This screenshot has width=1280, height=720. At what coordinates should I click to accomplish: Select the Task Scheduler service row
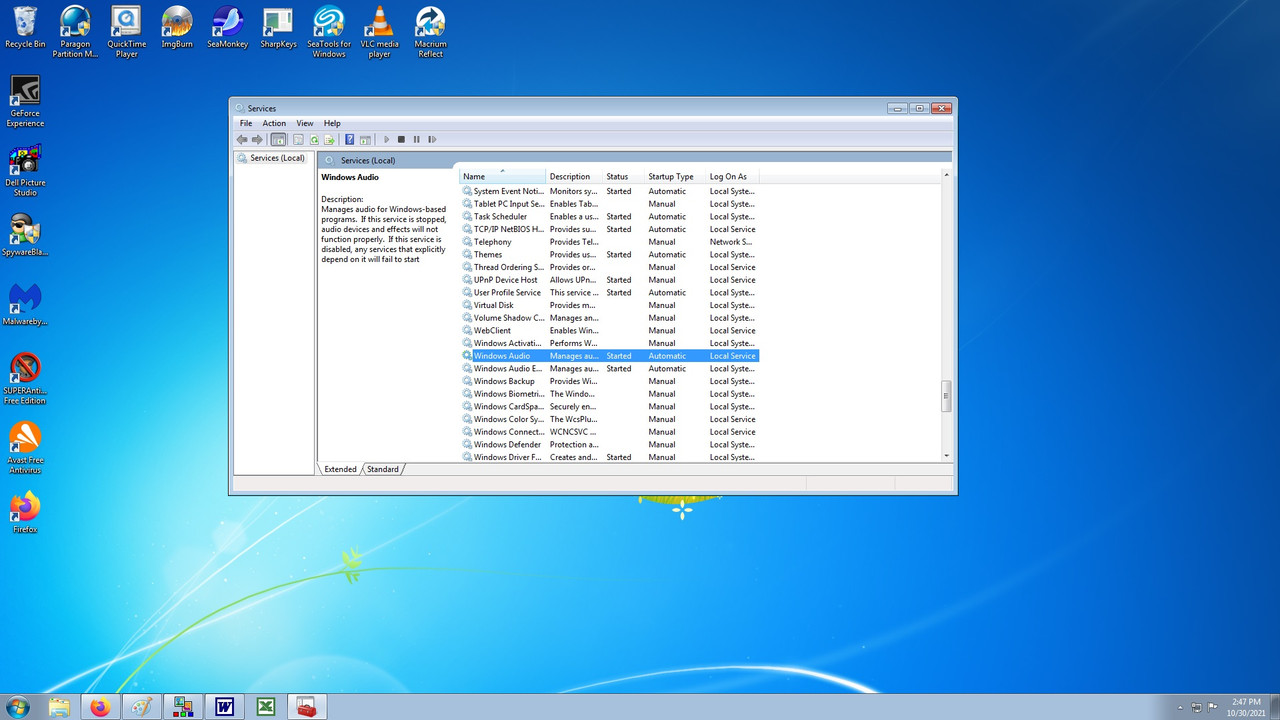click(x=610, y=216)
